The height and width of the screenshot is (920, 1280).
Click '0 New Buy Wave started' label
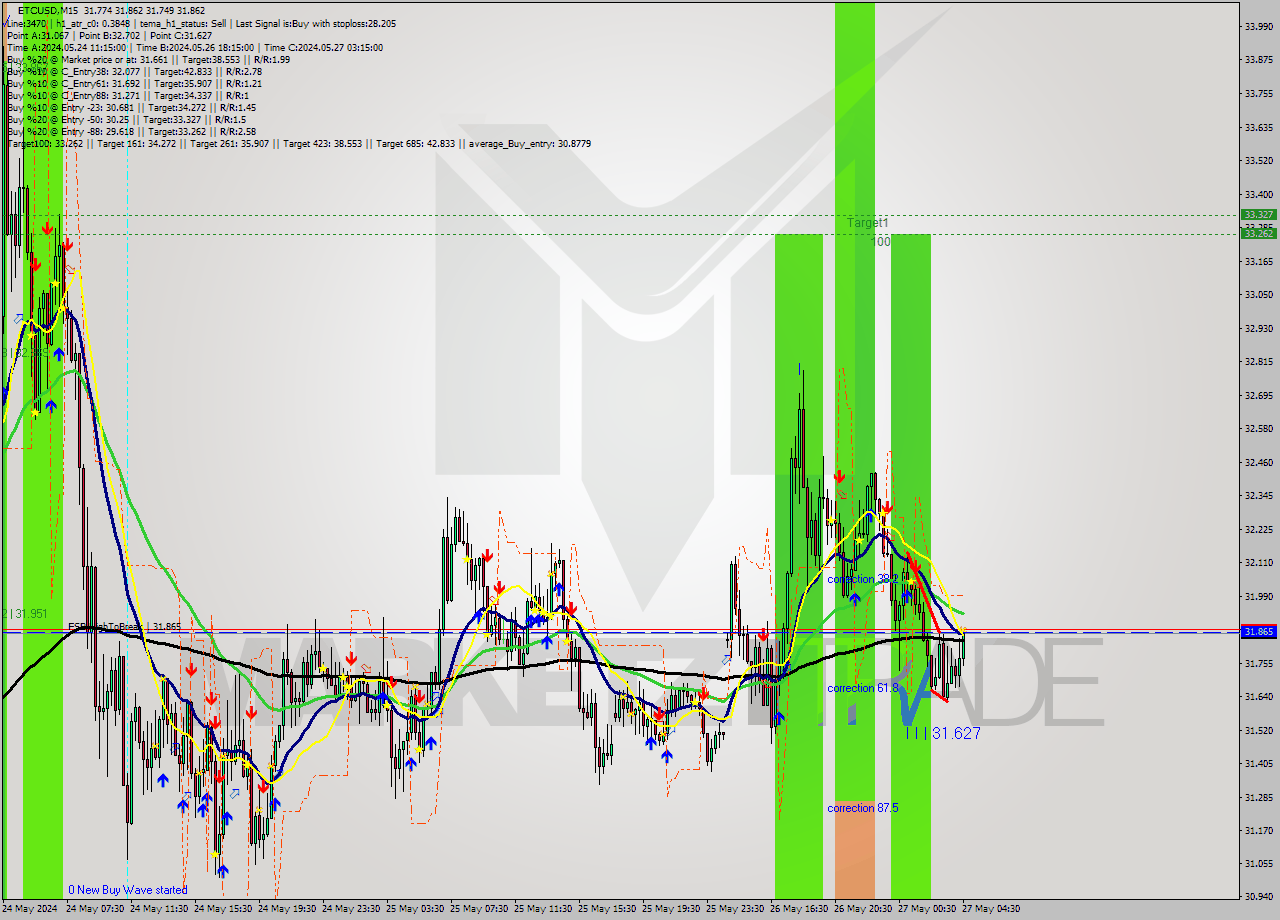point(127,890)
